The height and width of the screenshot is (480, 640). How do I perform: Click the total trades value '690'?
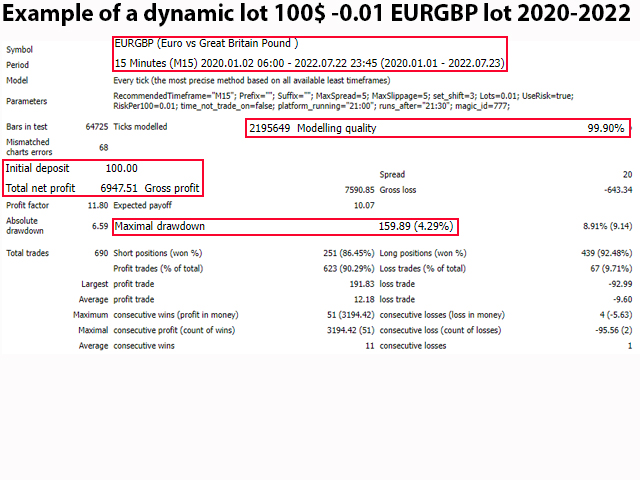101,253
